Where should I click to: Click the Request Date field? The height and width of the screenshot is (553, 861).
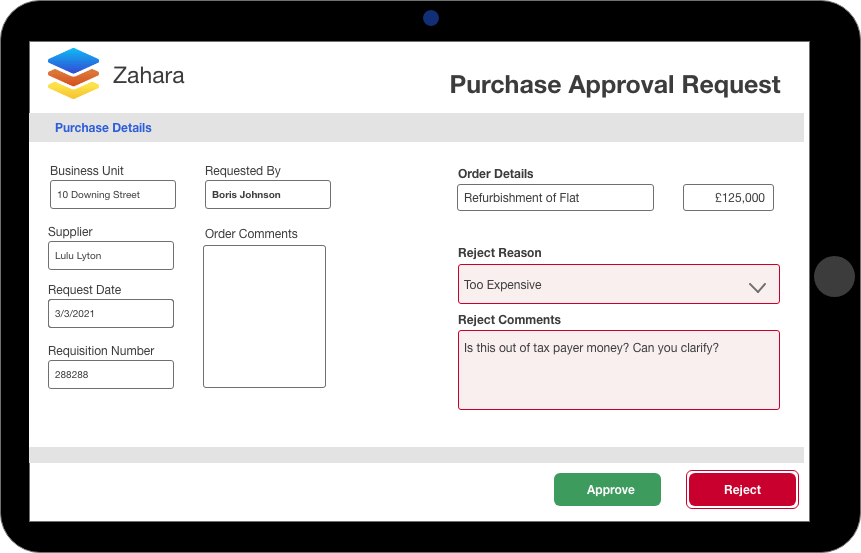click(110, 314)
